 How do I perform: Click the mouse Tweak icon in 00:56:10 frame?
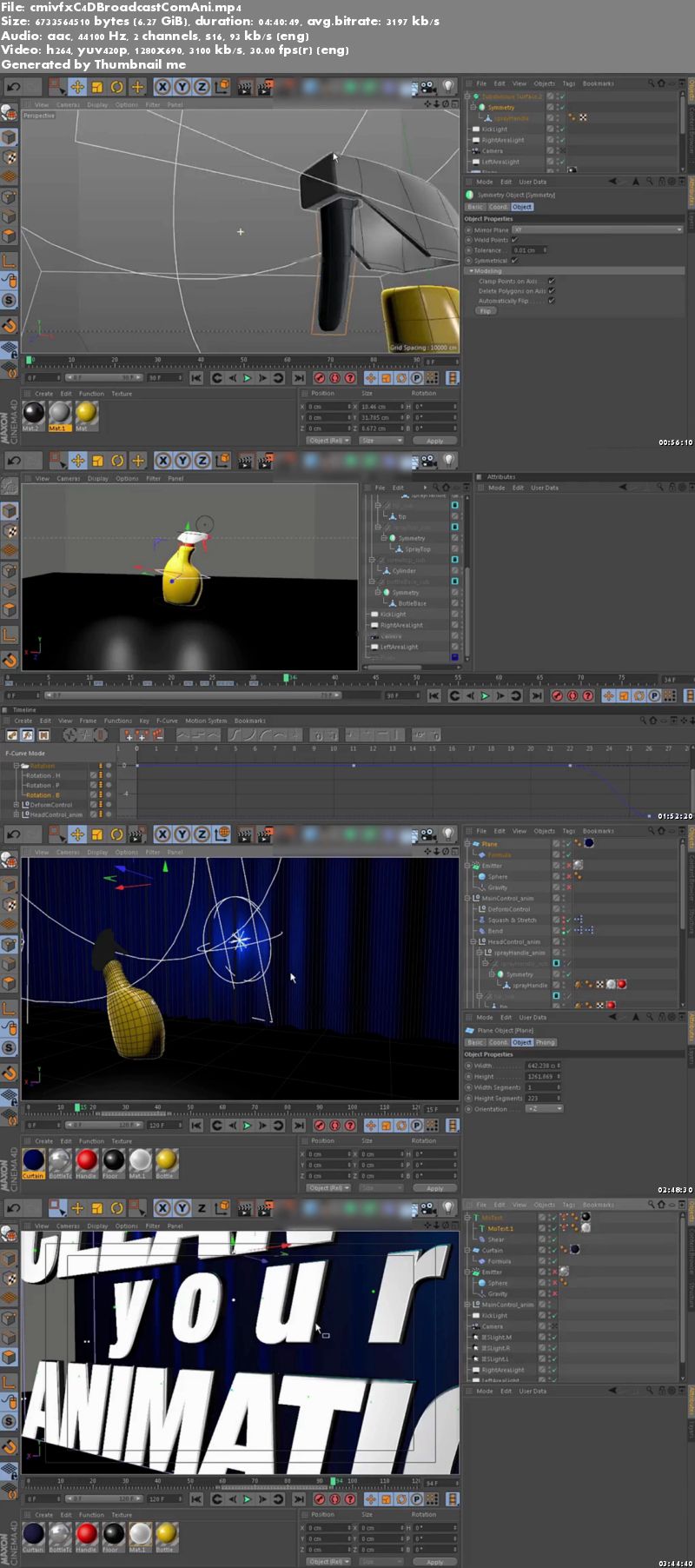click(10, 281)
